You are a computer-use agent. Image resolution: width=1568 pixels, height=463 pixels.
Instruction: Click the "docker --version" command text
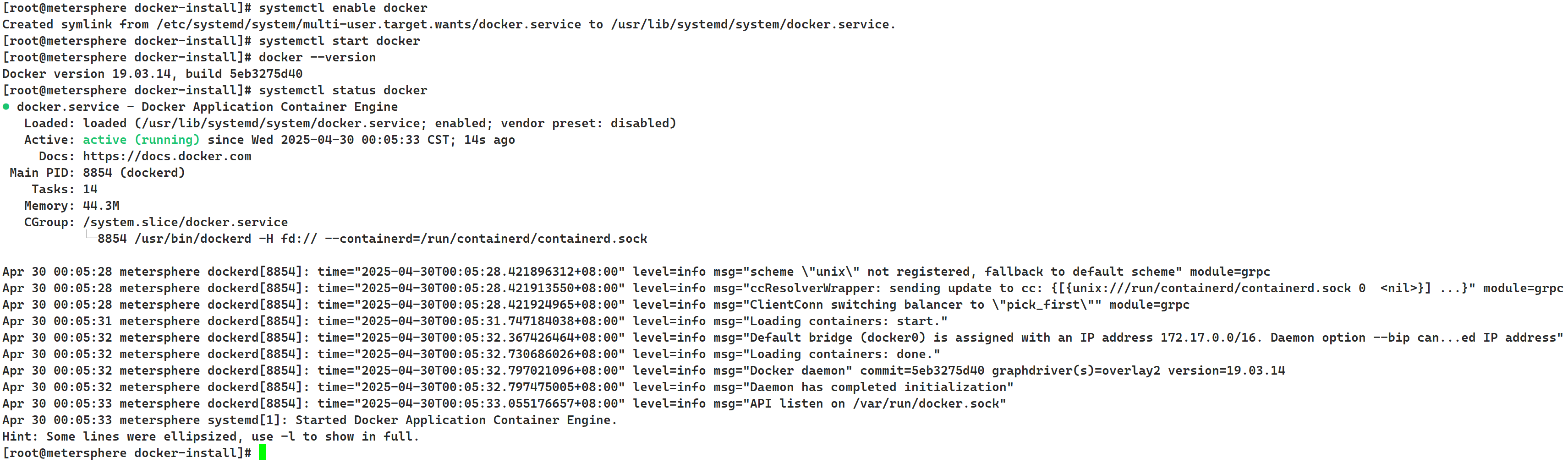[317, 57]
